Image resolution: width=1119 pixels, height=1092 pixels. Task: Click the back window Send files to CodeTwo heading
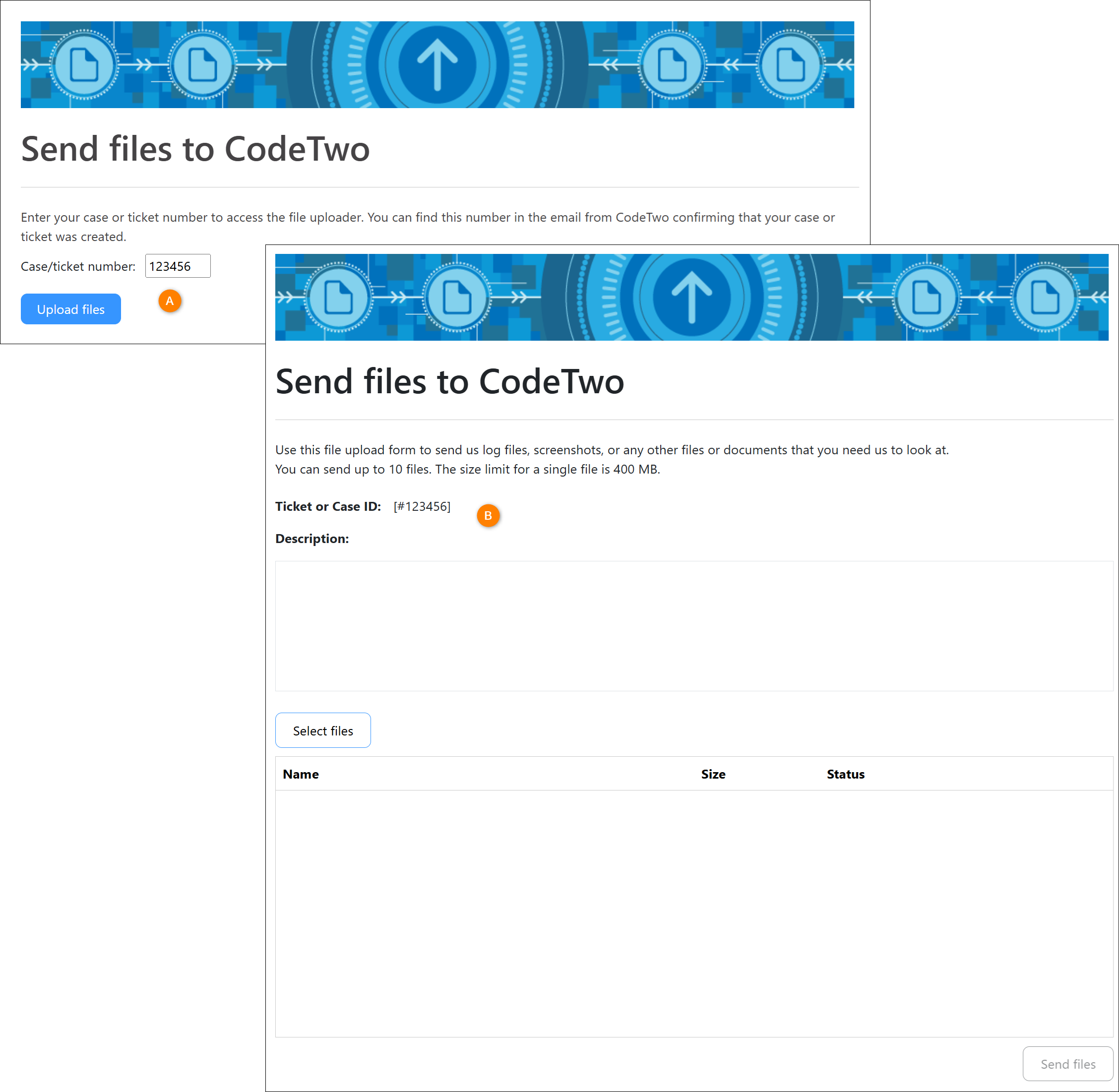click(195, 149)
